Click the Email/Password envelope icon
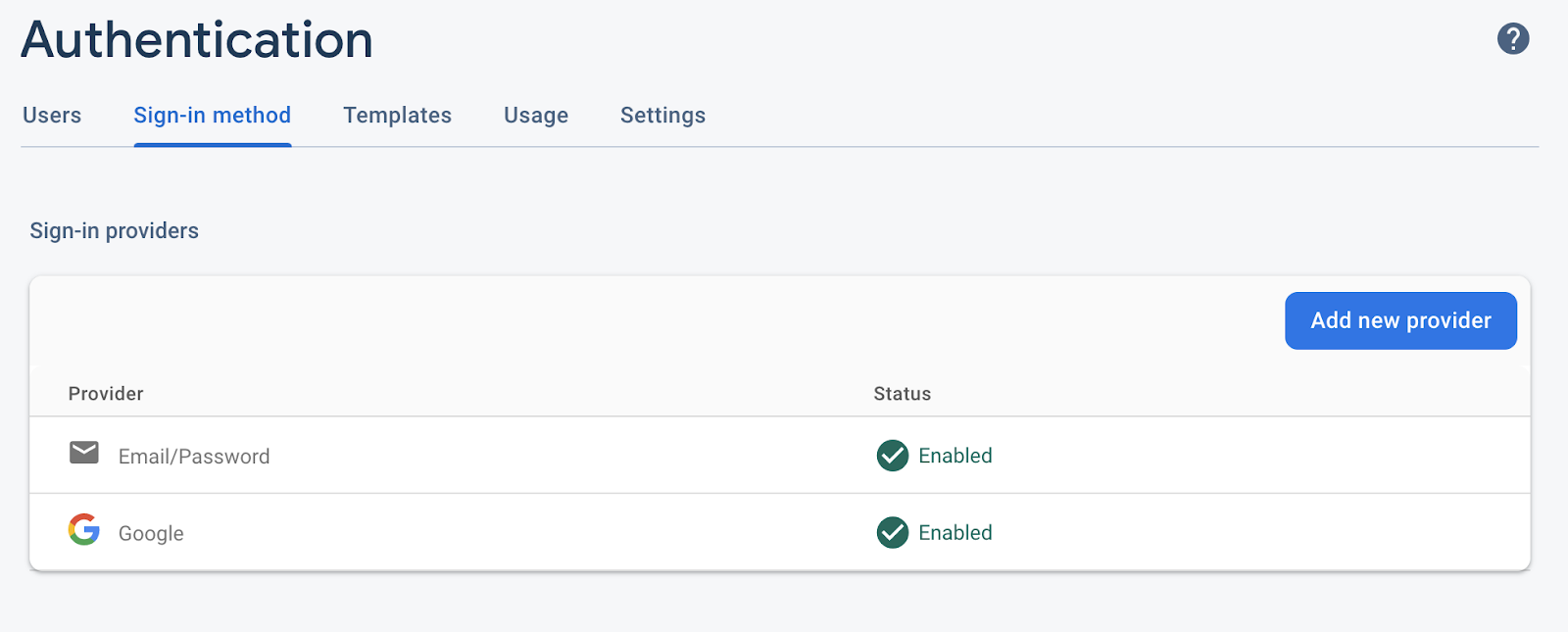 pos(84,453)
